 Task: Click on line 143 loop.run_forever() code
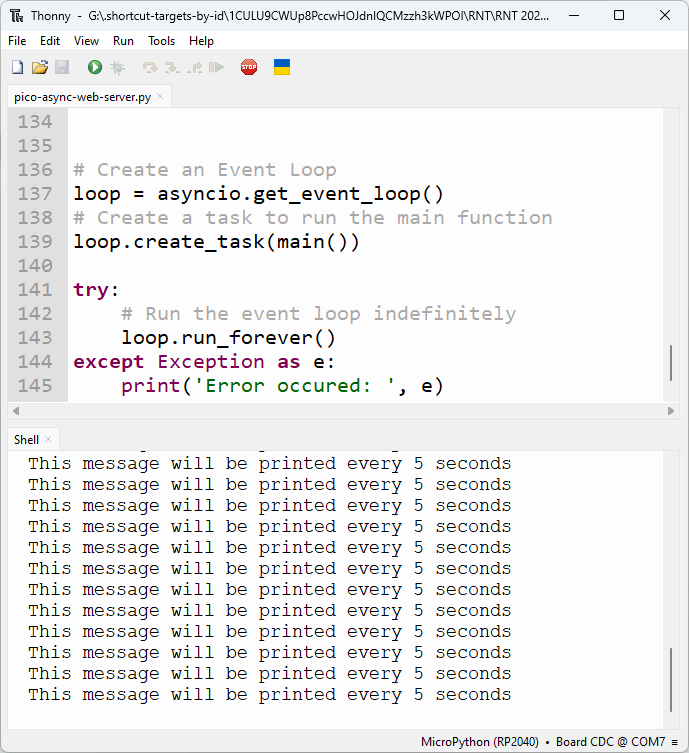(x=228, y=338)
